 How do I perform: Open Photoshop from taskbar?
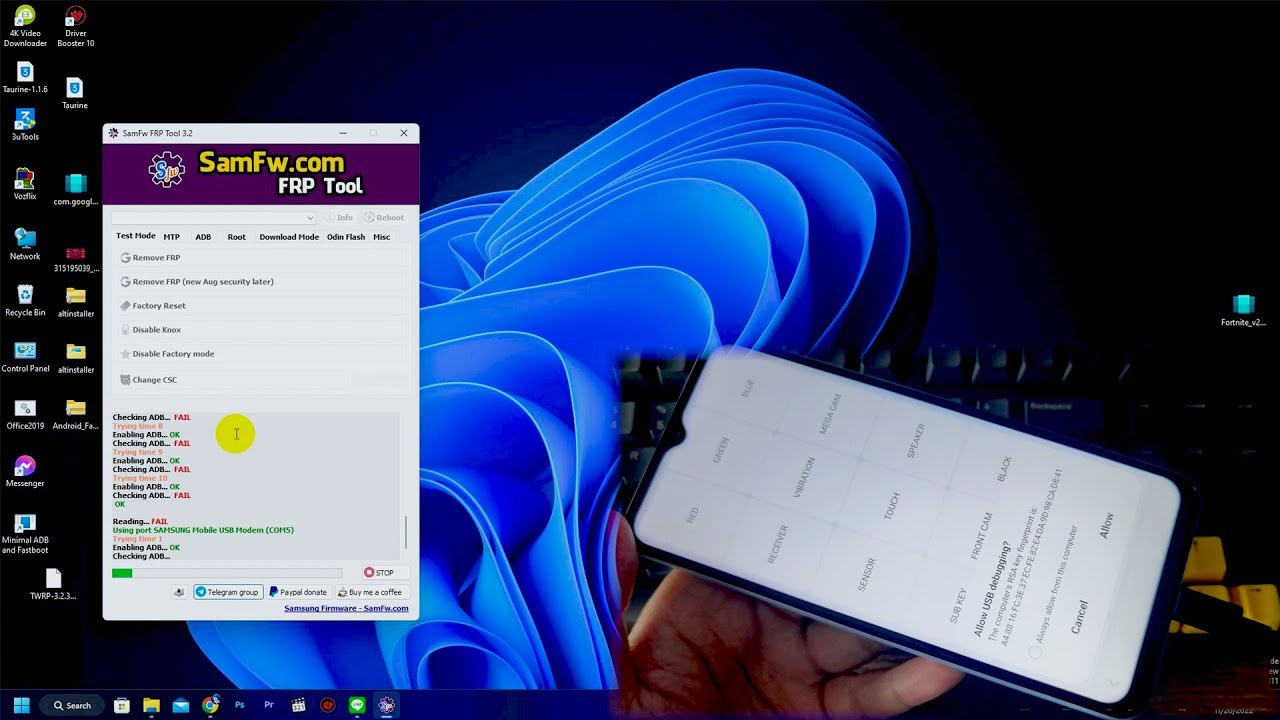click(240, 705)
